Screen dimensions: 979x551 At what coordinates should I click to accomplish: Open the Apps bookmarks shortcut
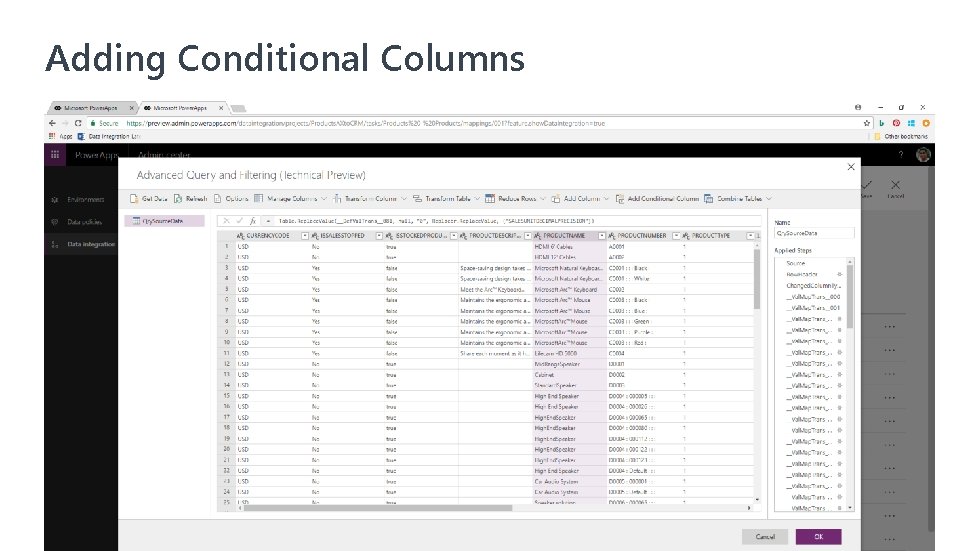pyautogui.click(x=61, y=136)
